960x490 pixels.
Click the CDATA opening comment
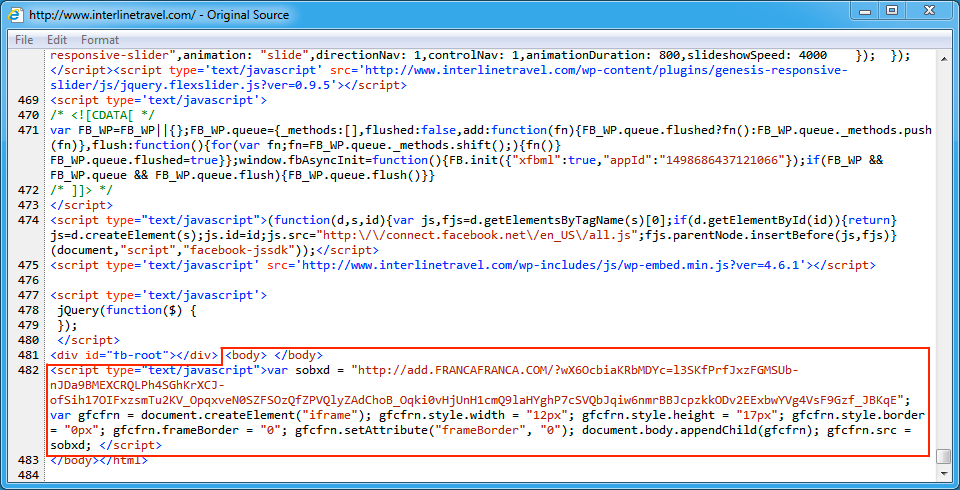103,115
